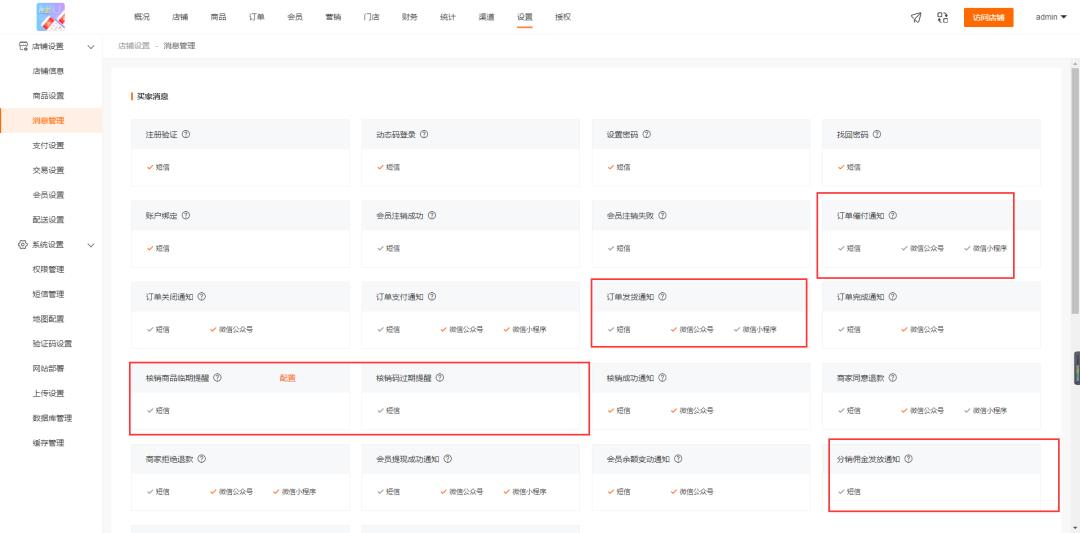Open the 营销 top menu
The height and width of the screenshot is (533, 1080).
click(333, 17)
